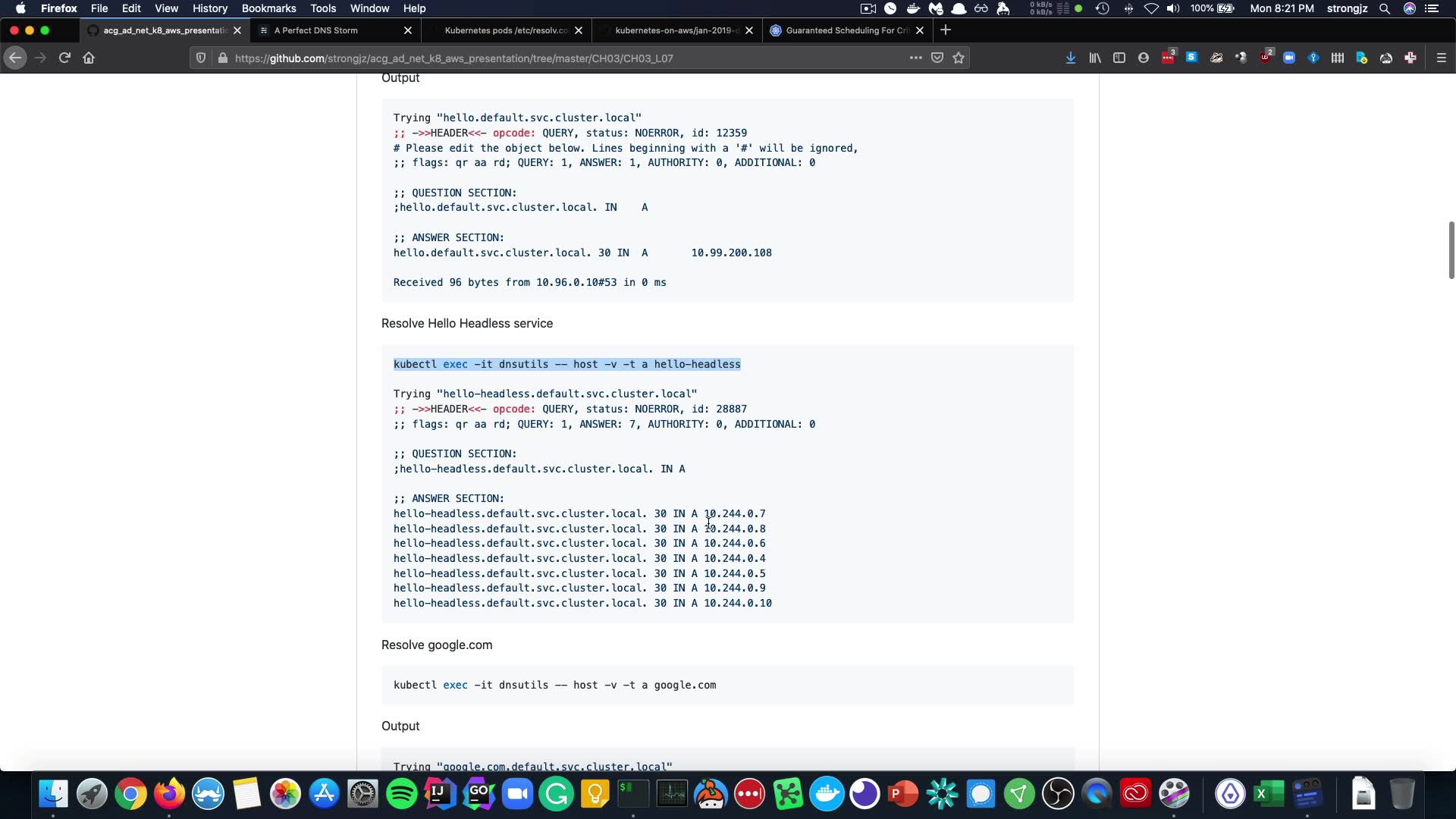Go to Firefox home page icon
The image size is (1456, 819).
[x=89, y=58]
